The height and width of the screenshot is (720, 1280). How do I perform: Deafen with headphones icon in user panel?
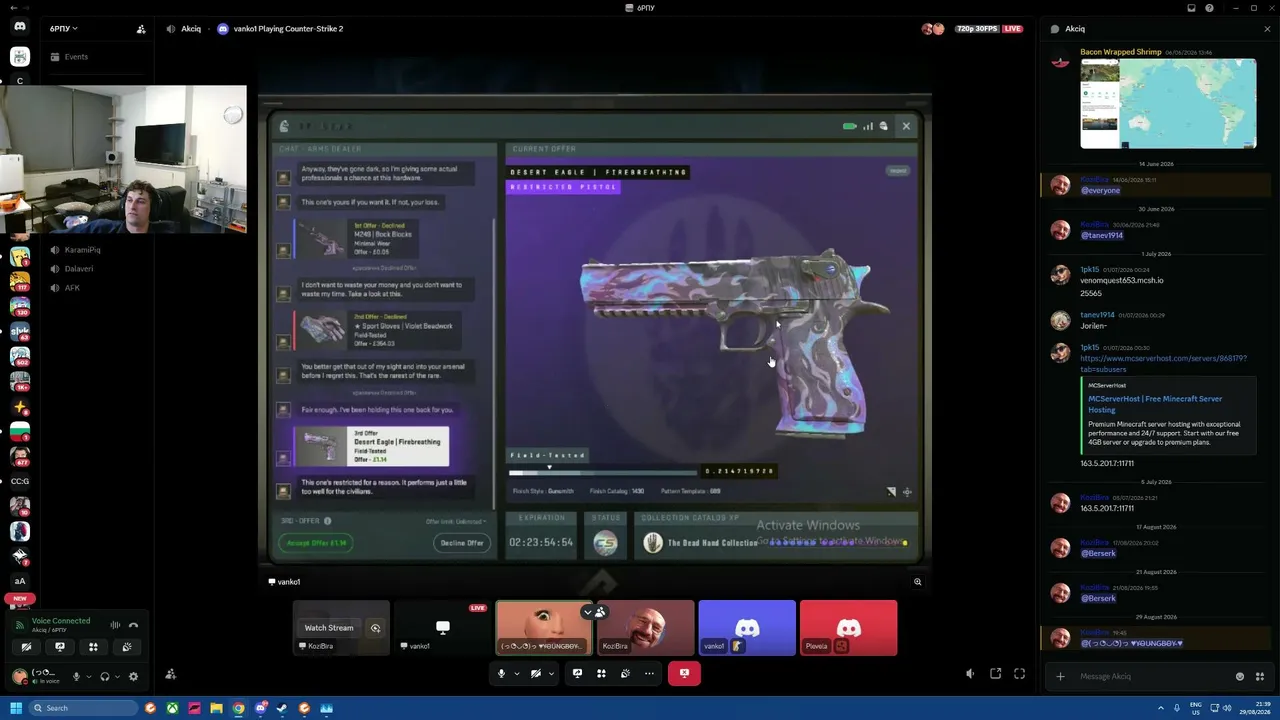(105, 677)
